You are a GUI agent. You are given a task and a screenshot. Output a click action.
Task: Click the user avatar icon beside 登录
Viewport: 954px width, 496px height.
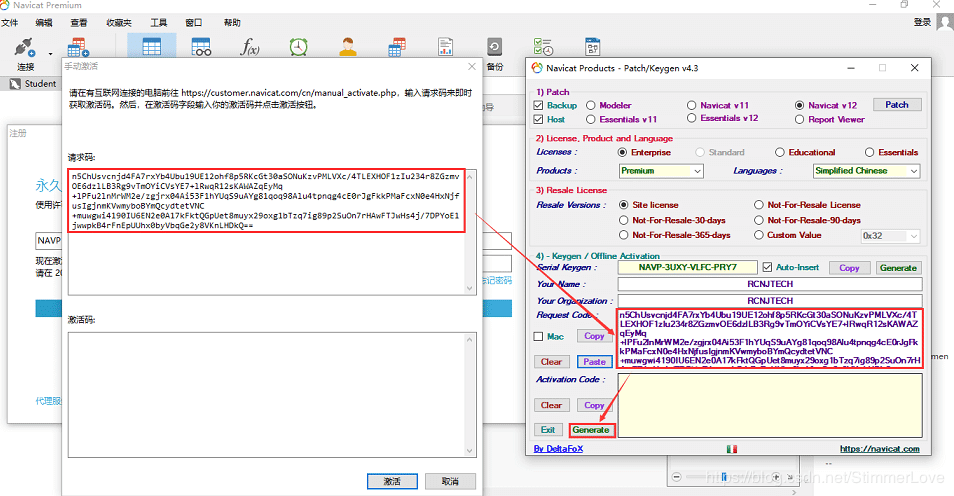(945, 22)
